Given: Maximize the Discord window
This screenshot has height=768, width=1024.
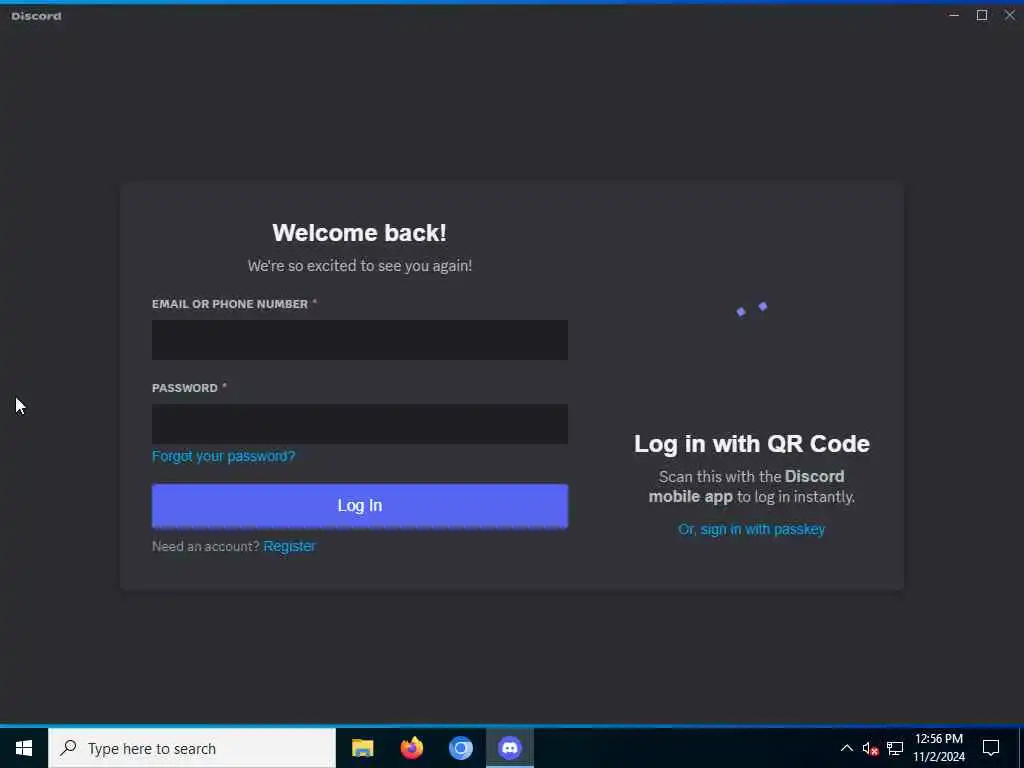Looking at the screenshot, I should 982,15.
